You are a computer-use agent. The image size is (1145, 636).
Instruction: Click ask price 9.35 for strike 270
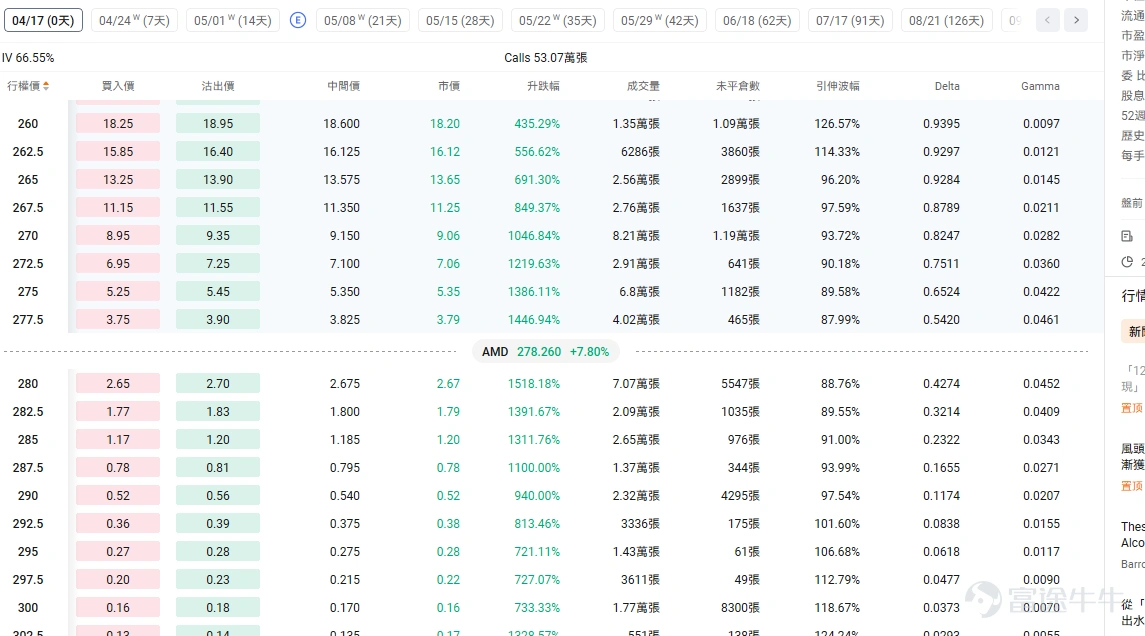(218, 236)
